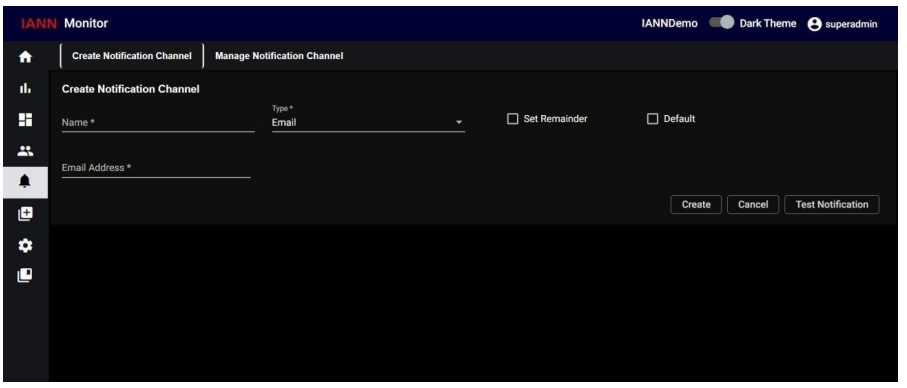Select the notification bell icon
This screenshot has width=907, height=388.
[25, 182]
